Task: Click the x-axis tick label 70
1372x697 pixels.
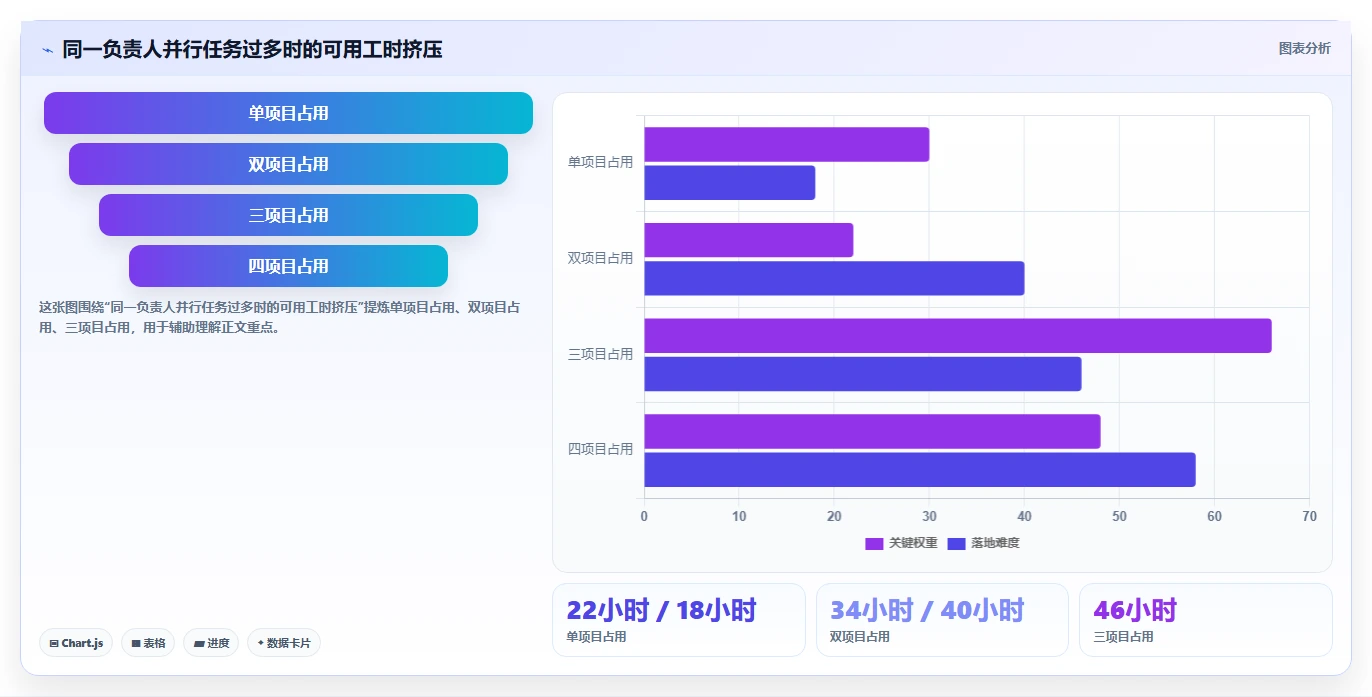Action: coord(1309,517)
